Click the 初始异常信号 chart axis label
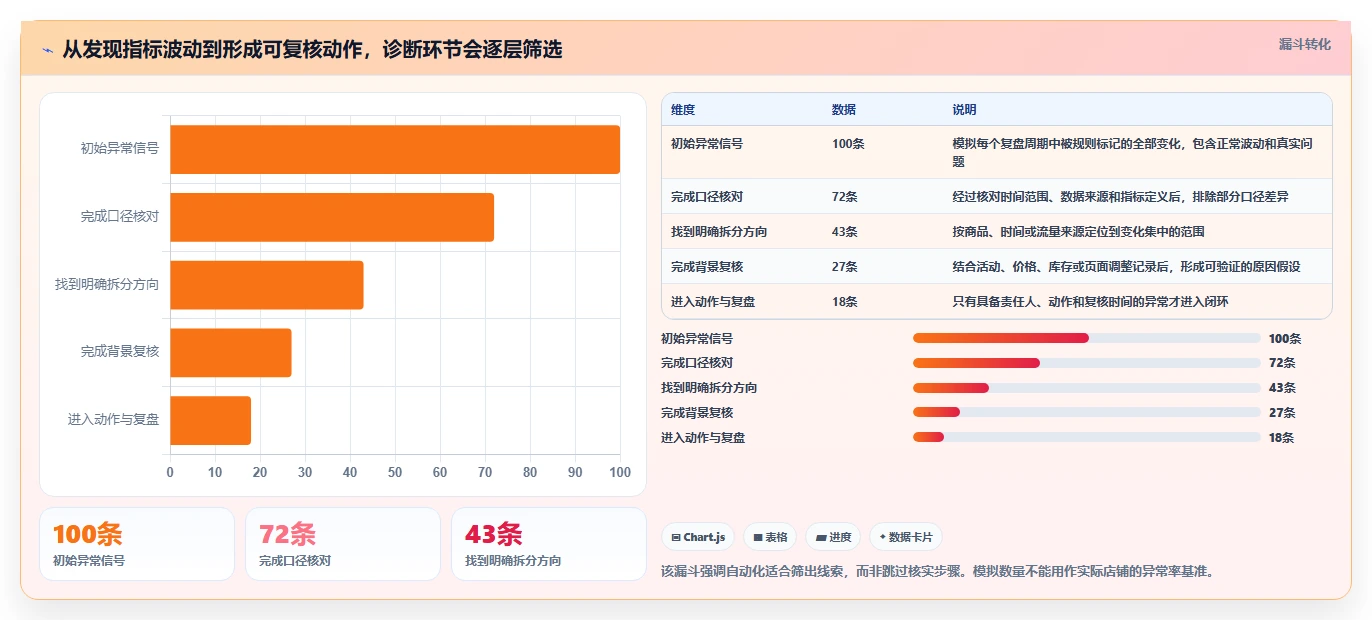 point(120,149)
